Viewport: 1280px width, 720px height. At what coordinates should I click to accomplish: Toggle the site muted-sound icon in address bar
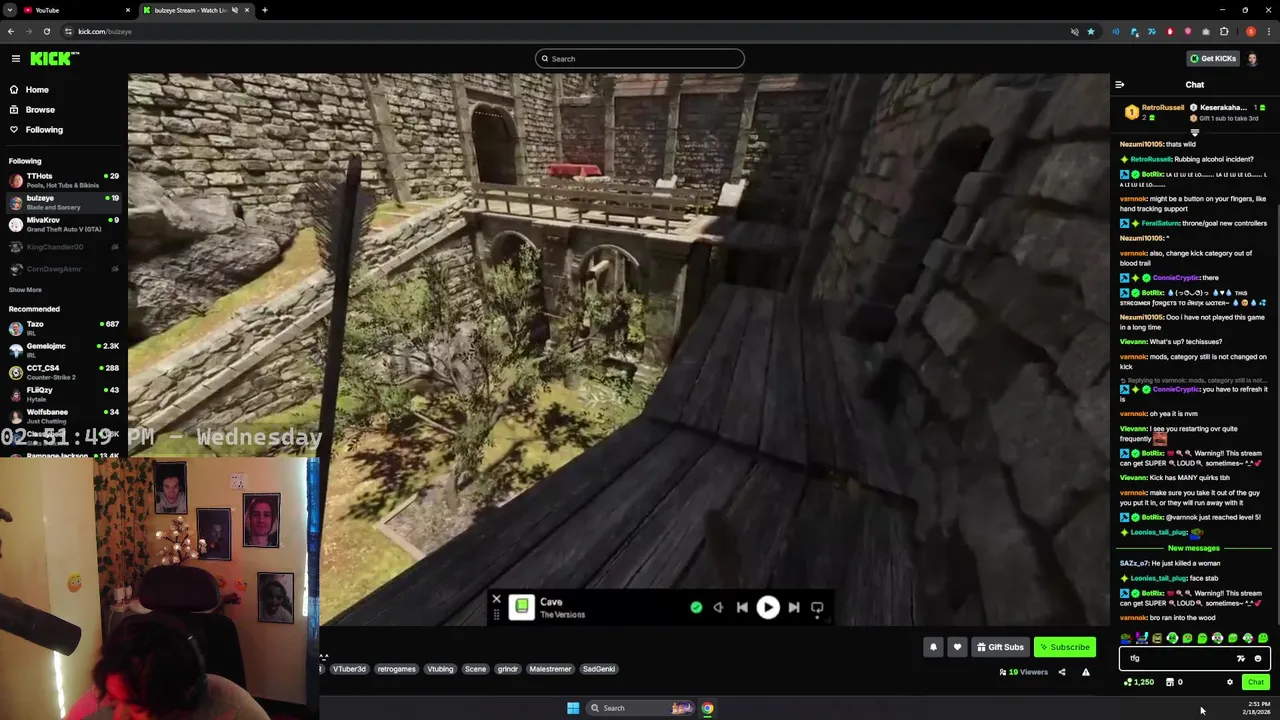(x=1075, y=32)
